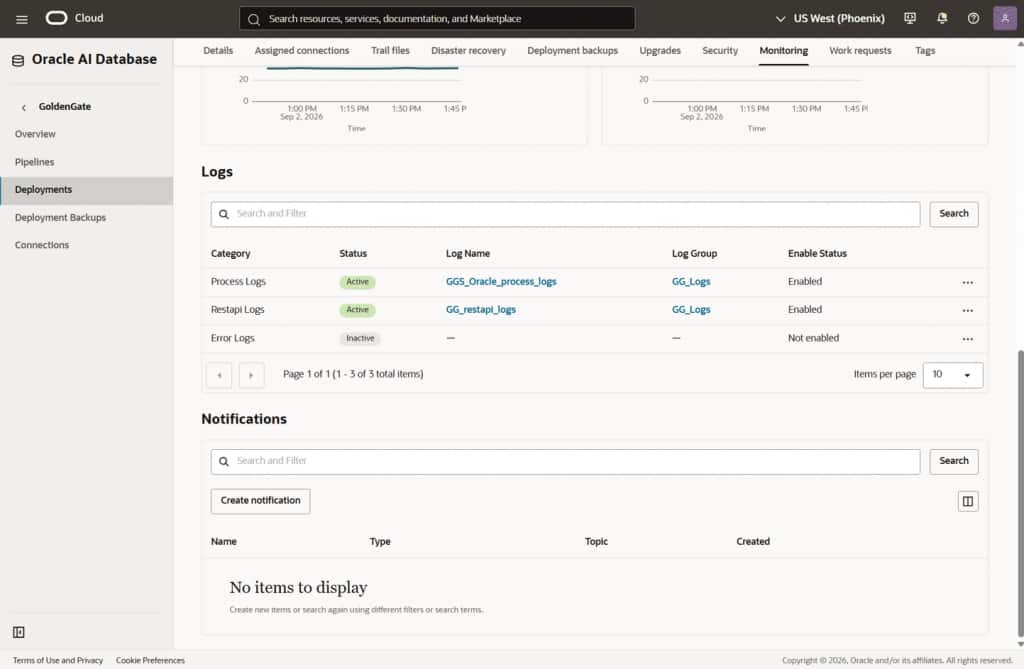Open GG_Logs group link for Restapi Logs
Image resolution: width=1024 pixels, height=669 pixels.
click(x=691, y=310)
